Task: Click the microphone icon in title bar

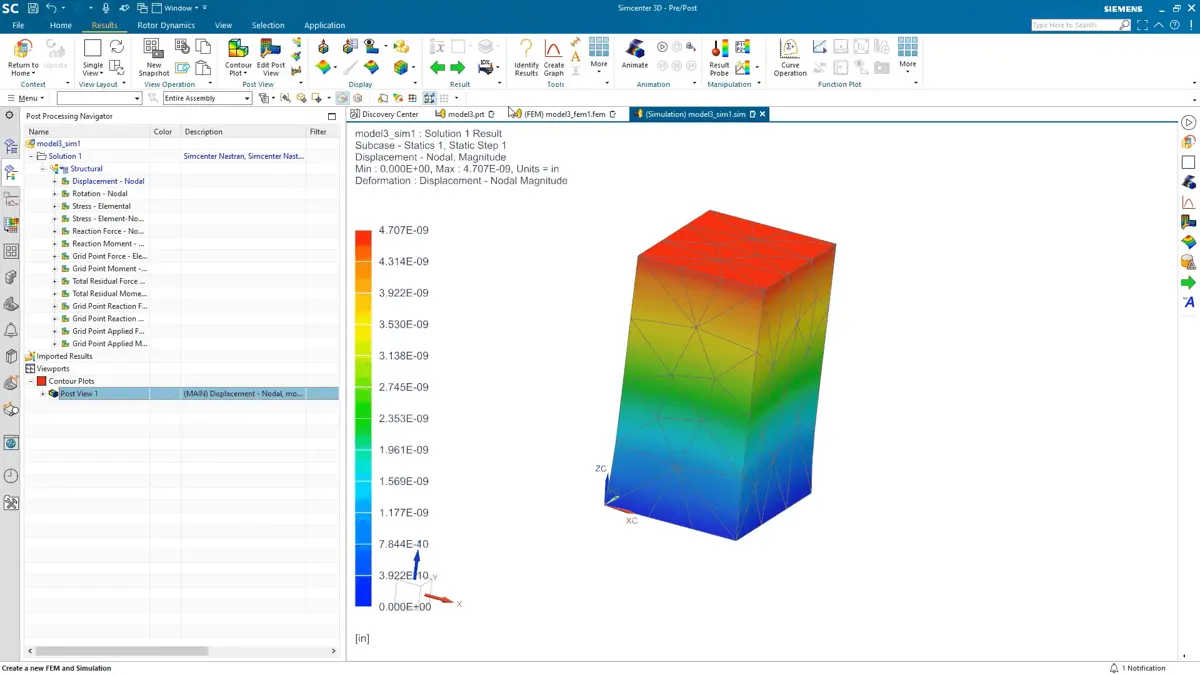Action: [x=106, y=8]
